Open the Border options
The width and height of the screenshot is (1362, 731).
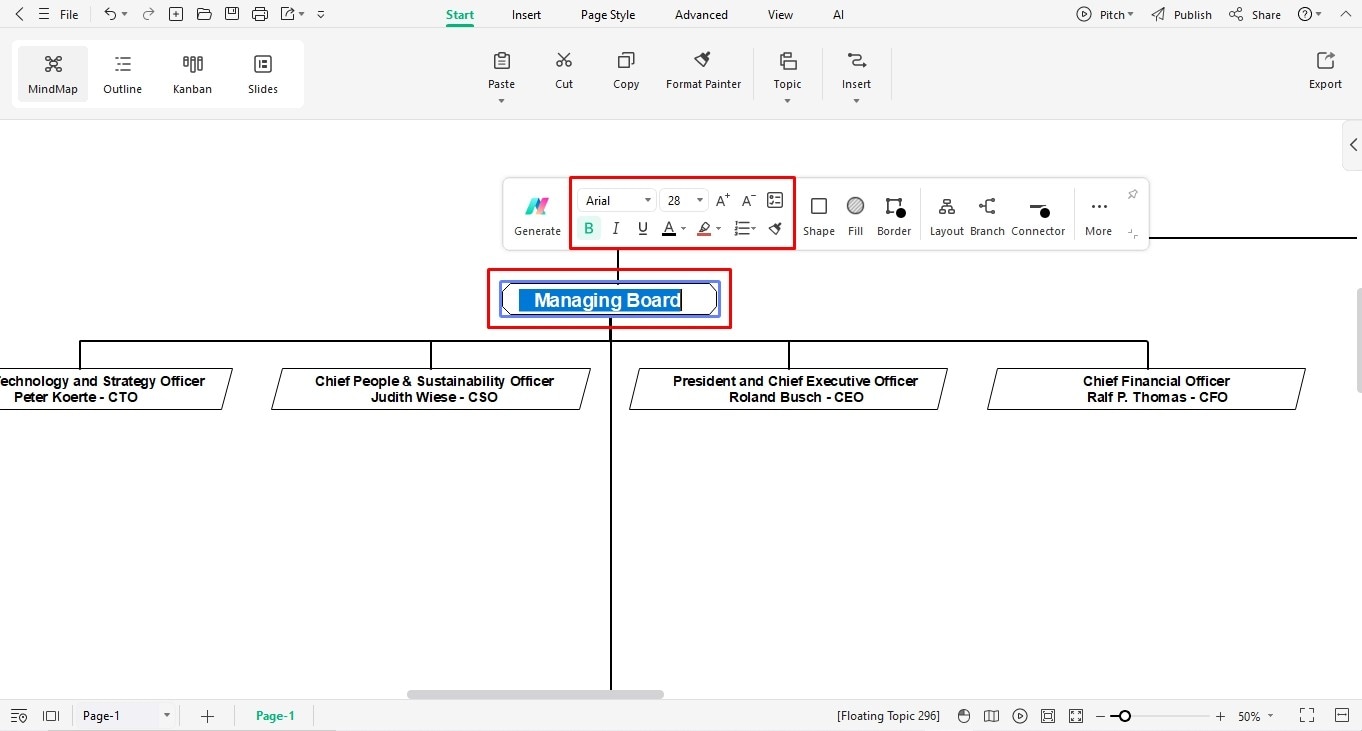pyautogui.click(x=894, y=215)
